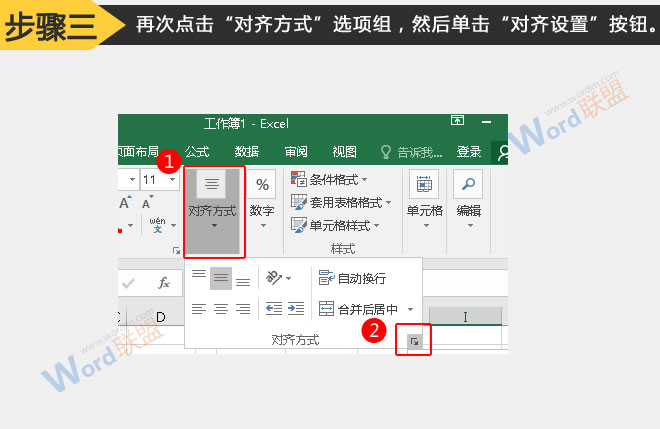Decrease the indent
The width and height of the screenshot is (660, 429).
coord(273,309)
